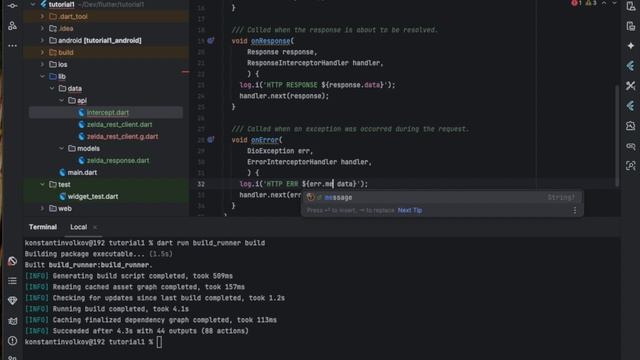Switch to the Terminal tab label
This screenshot has width=640, height=360.
43,227
